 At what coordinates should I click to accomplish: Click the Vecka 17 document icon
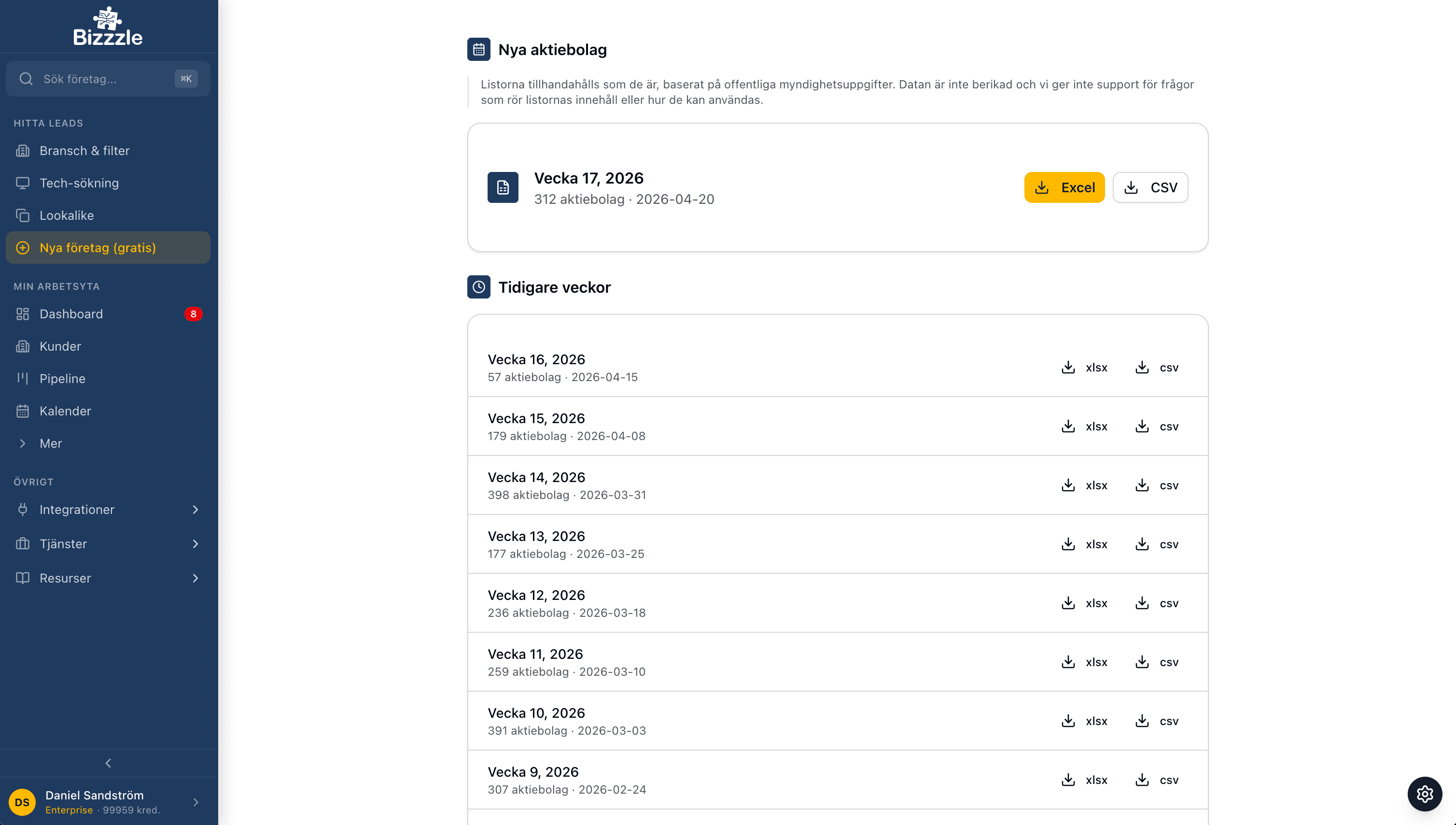pos(503,187)
